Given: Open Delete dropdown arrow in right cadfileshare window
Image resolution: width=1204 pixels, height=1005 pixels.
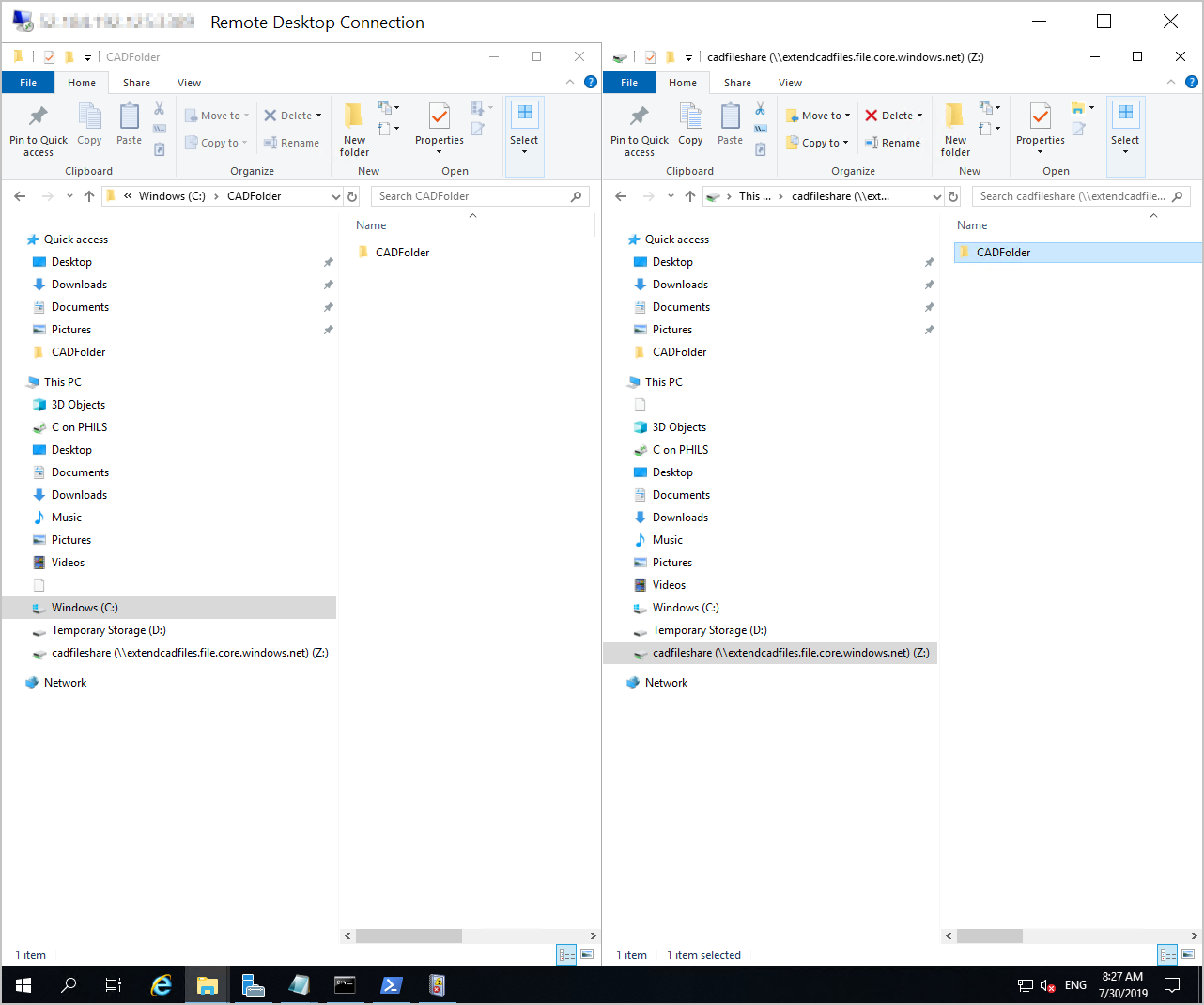Looking at the screenshot, I should (920, 116).
